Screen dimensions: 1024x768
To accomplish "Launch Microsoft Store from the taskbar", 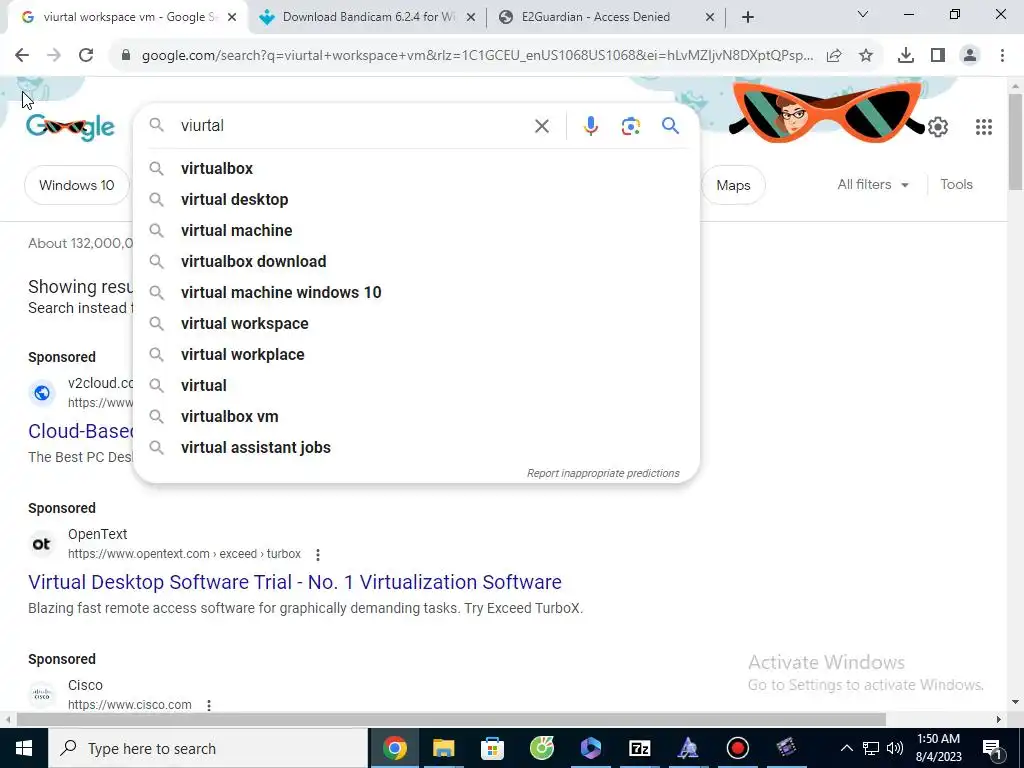I will point(492,748).
